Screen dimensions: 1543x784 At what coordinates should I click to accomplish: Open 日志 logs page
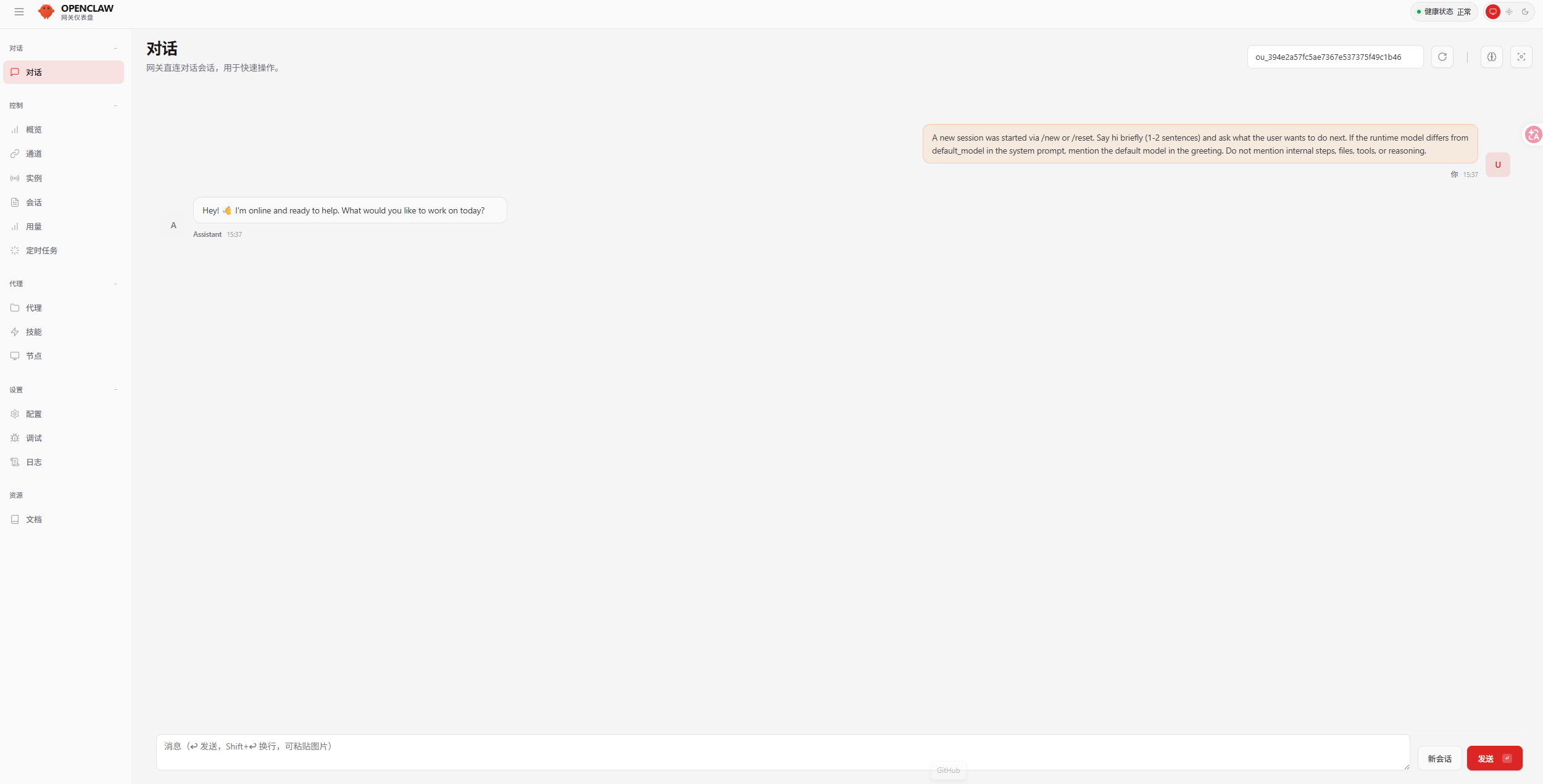point(64,462)
